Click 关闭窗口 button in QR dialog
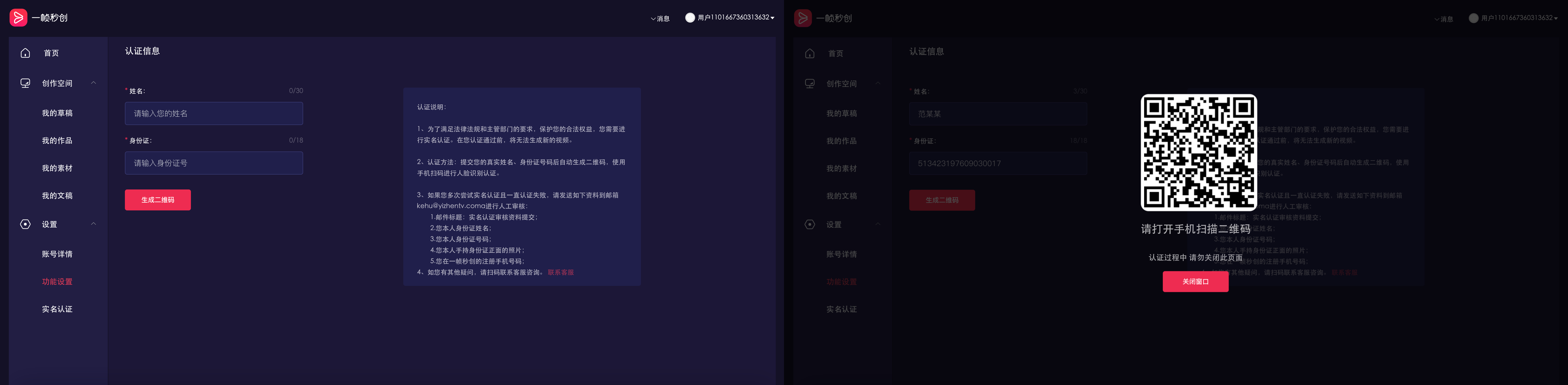 pos(1195,281)
